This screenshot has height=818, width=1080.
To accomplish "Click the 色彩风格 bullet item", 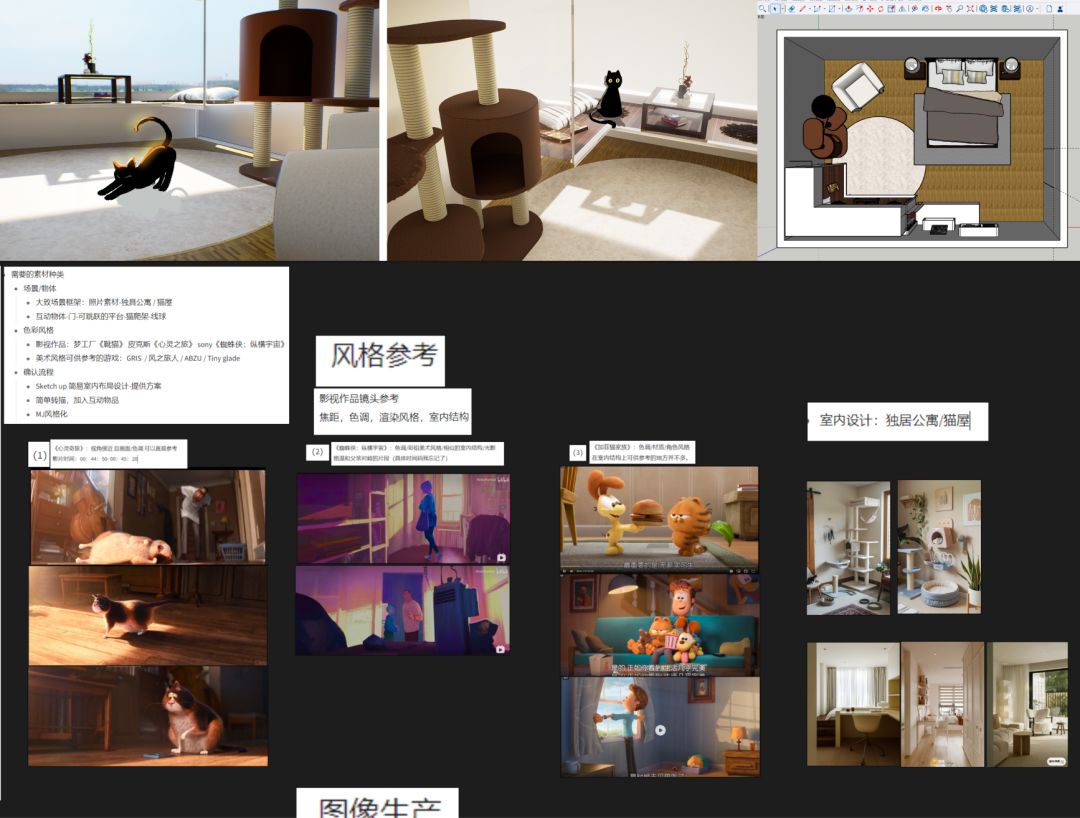I will [x=39, y=330].
